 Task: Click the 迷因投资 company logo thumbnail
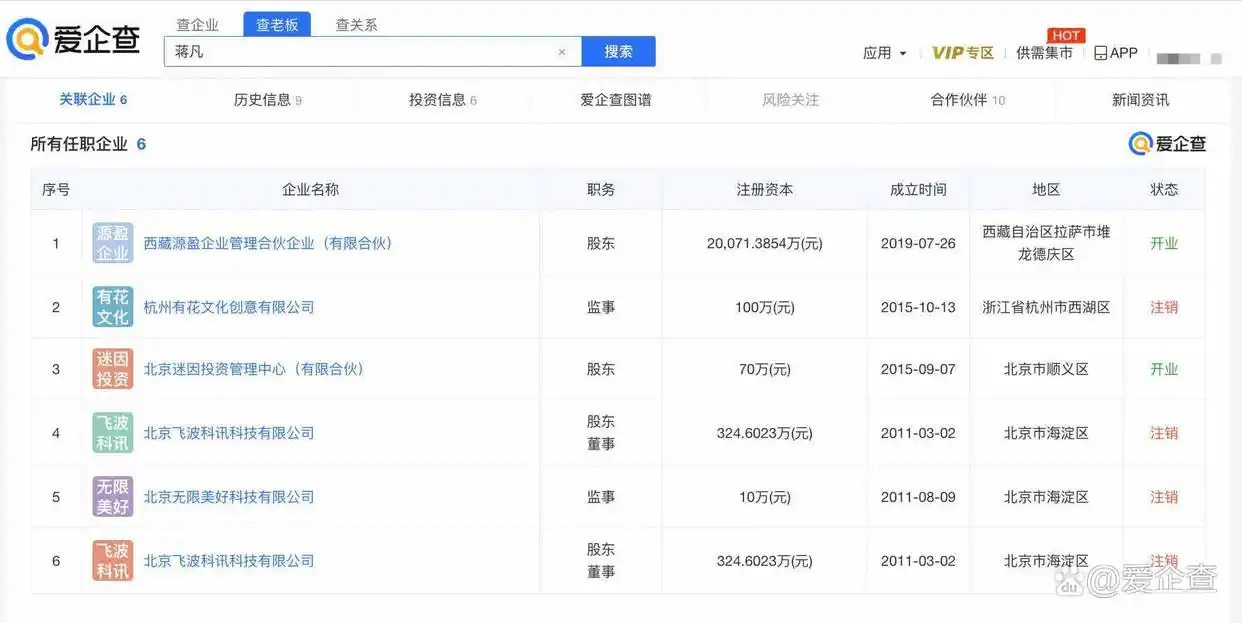(x=113, y=369)
